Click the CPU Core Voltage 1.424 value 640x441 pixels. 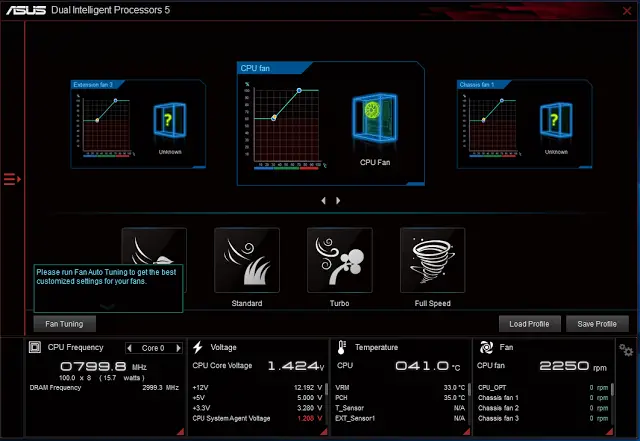(x=296, y=365)
